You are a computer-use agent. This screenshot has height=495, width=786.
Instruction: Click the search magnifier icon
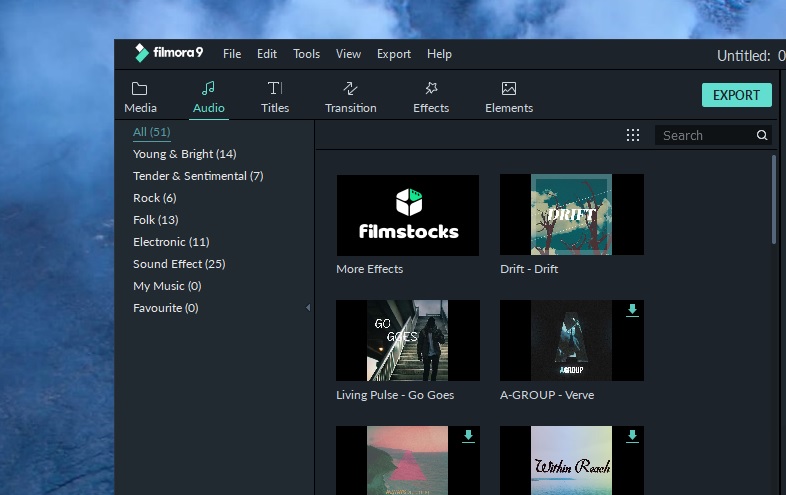762,135
